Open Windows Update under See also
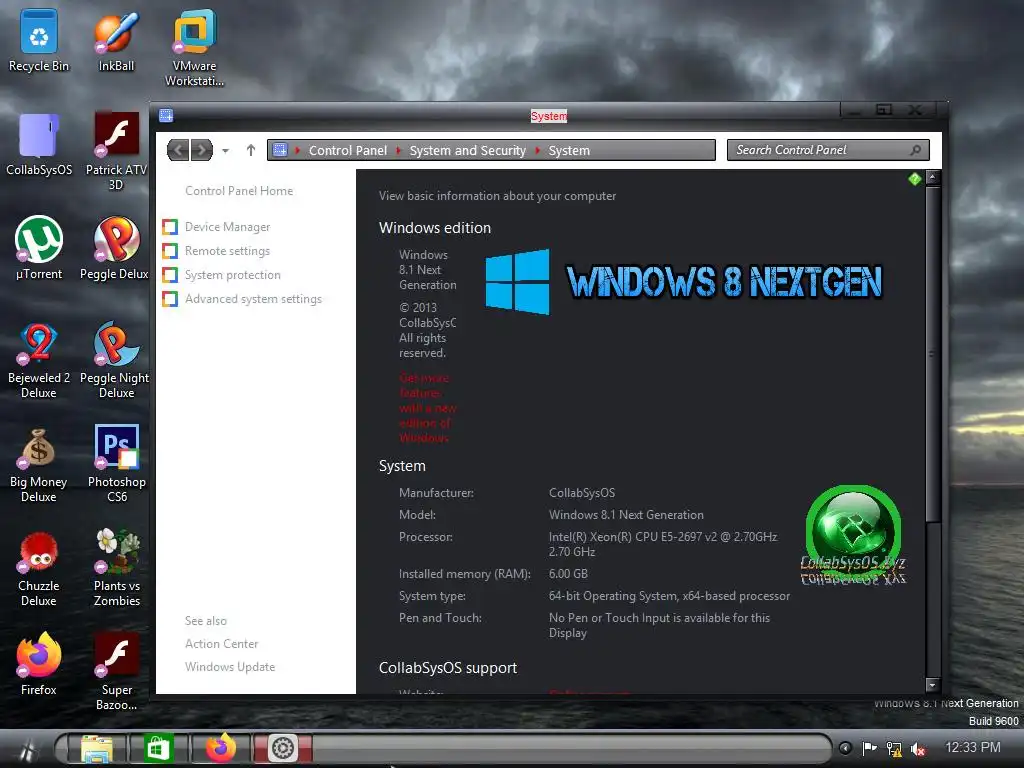 click(230, 667)
